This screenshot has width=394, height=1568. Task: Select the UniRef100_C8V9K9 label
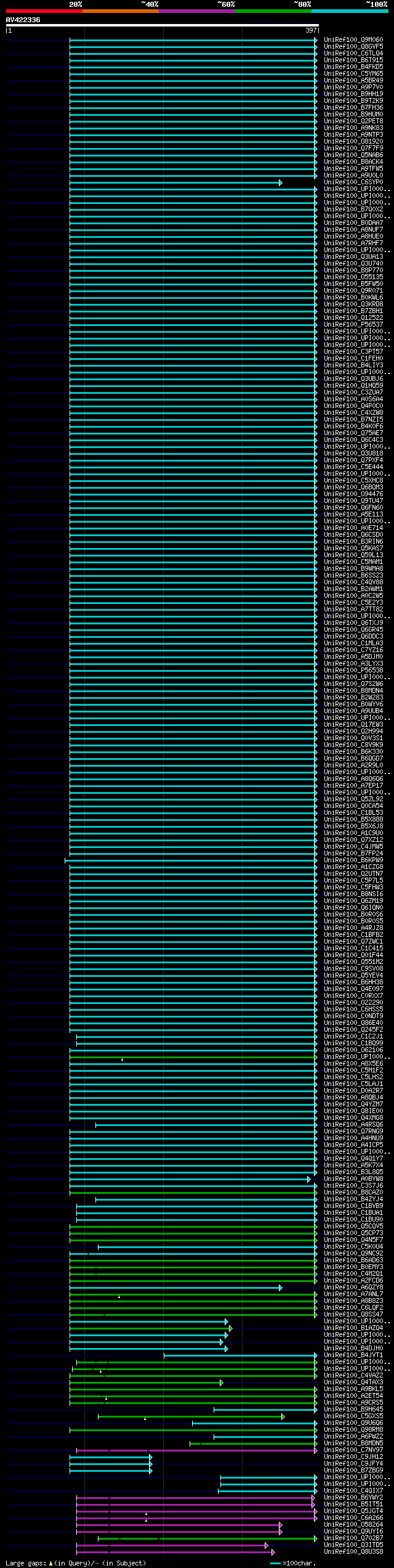coord(353,745)
